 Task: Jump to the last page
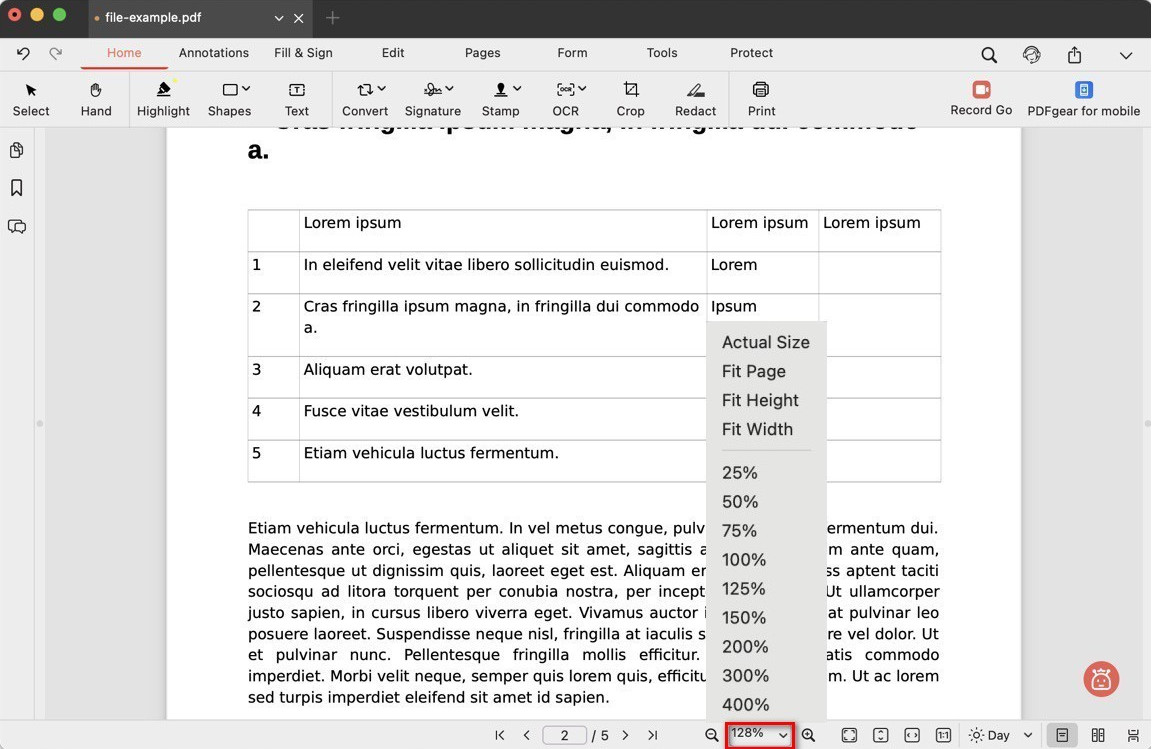click(x=652, y=735)
